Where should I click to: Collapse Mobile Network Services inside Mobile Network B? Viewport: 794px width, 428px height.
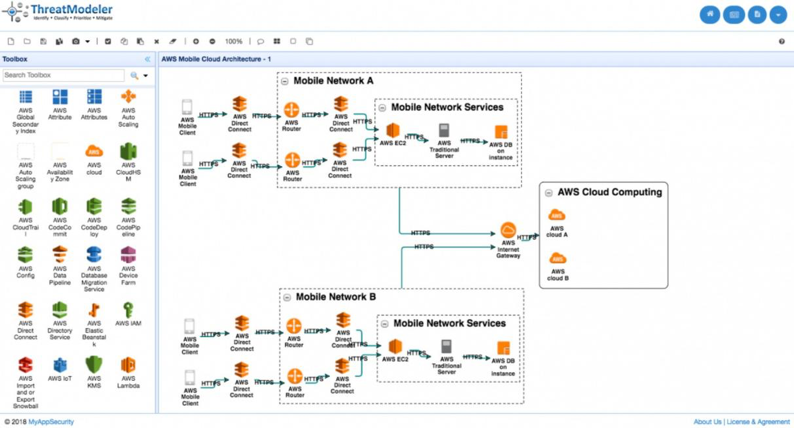point(384,324)
